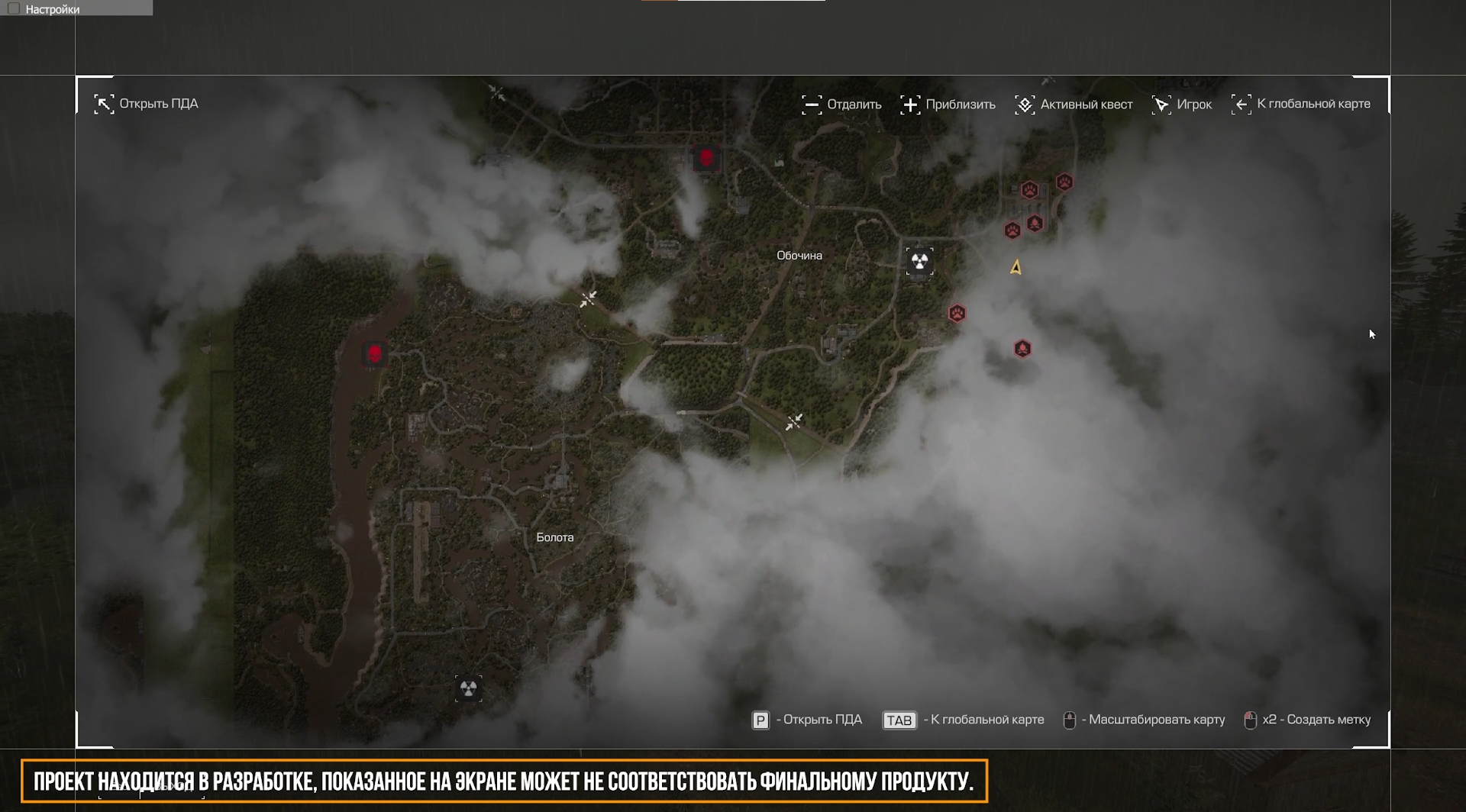The image size is (1466, 812).
Task: Click the '- Масштабировать карту' hint text
Action: [1153, 720]
